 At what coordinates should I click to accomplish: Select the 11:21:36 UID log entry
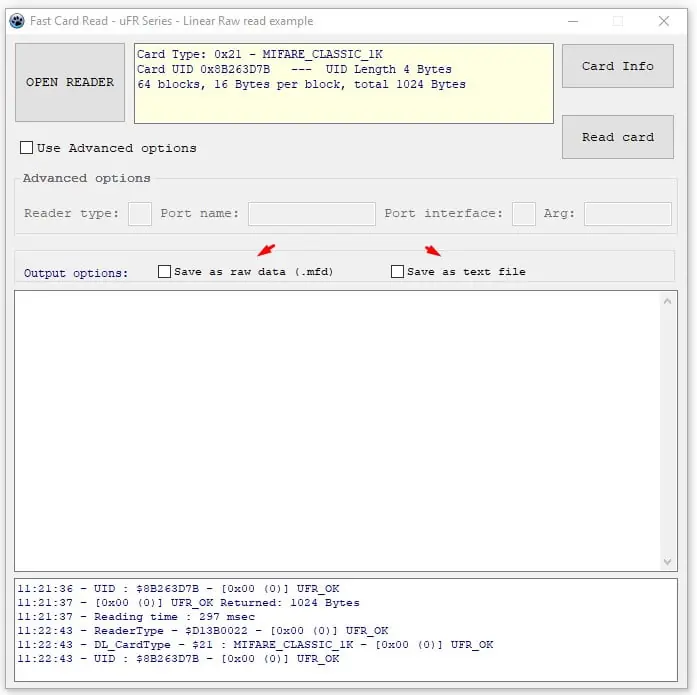click(x=178, y=589)
